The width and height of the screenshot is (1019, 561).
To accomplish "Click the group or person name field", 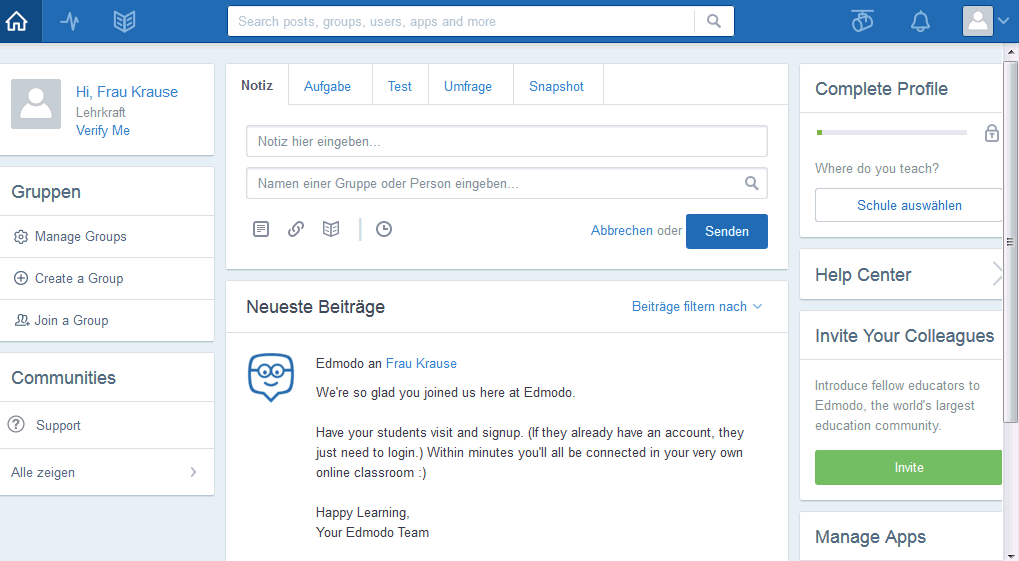I will pos(507,183).
